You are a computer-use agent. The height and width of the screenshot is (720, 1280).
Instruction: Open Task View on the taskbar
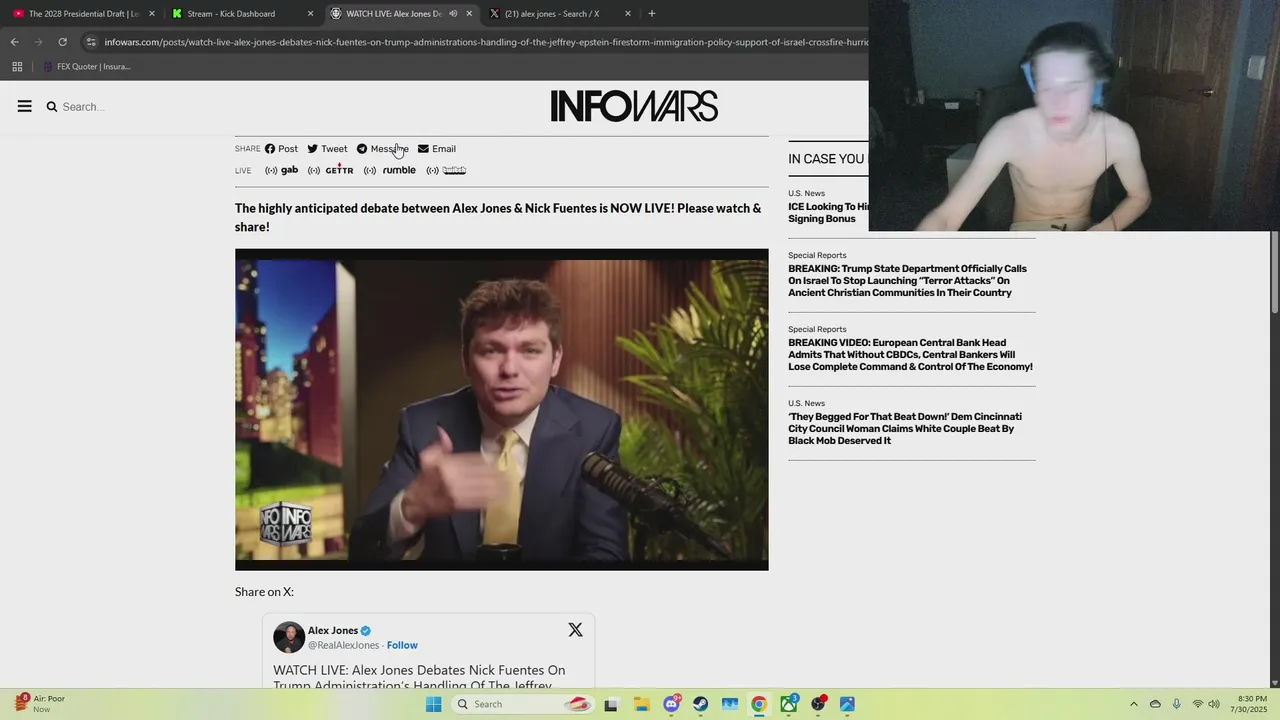611,704
